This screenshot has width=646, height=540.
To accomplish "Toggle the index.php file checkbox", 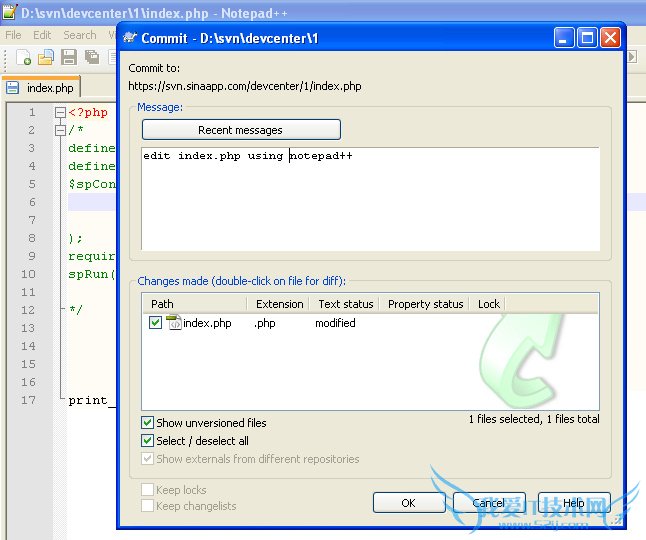I will pos(155,323).
